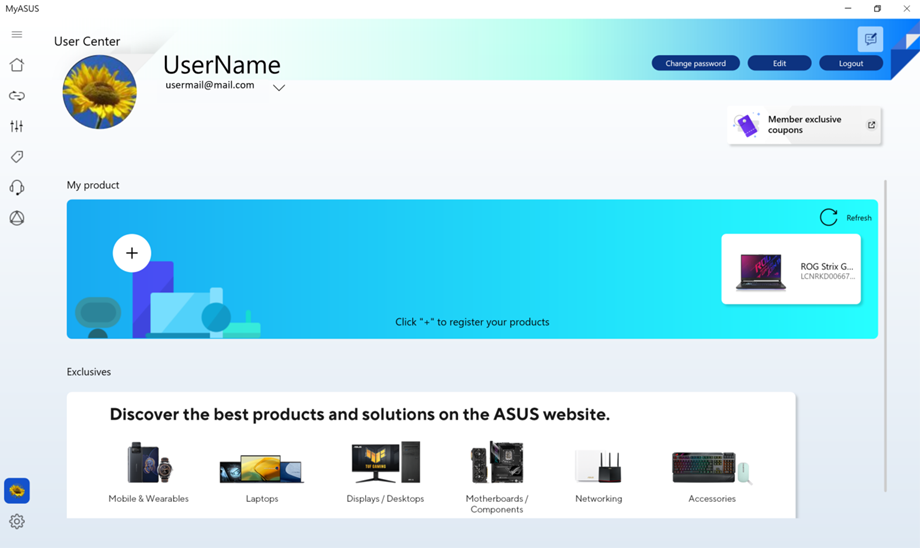Click the vertical page scrollbar
This screenshot has width=920, height=548.
(x=885, y=336)
